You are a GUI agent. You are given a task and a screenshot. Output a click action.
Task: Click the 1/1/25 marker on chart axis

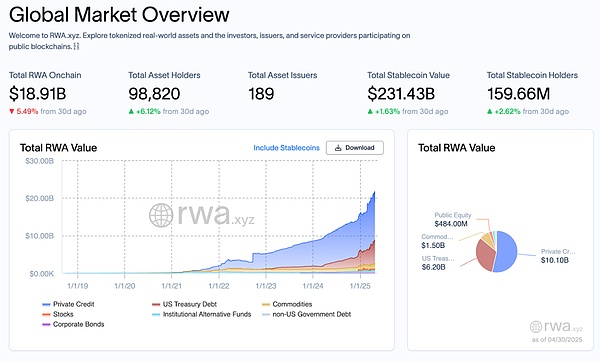(360, 286)
